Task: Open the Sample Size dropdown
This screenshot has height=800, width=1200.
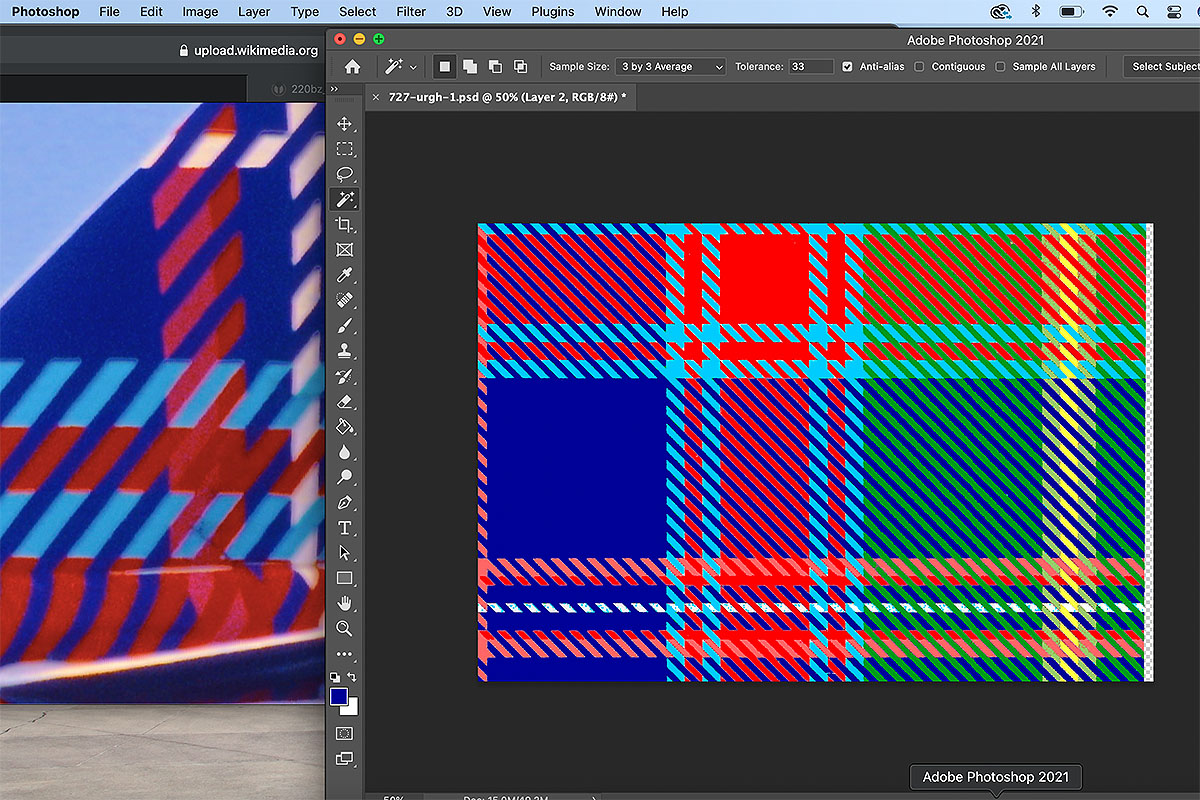Action: coord(671,67)
